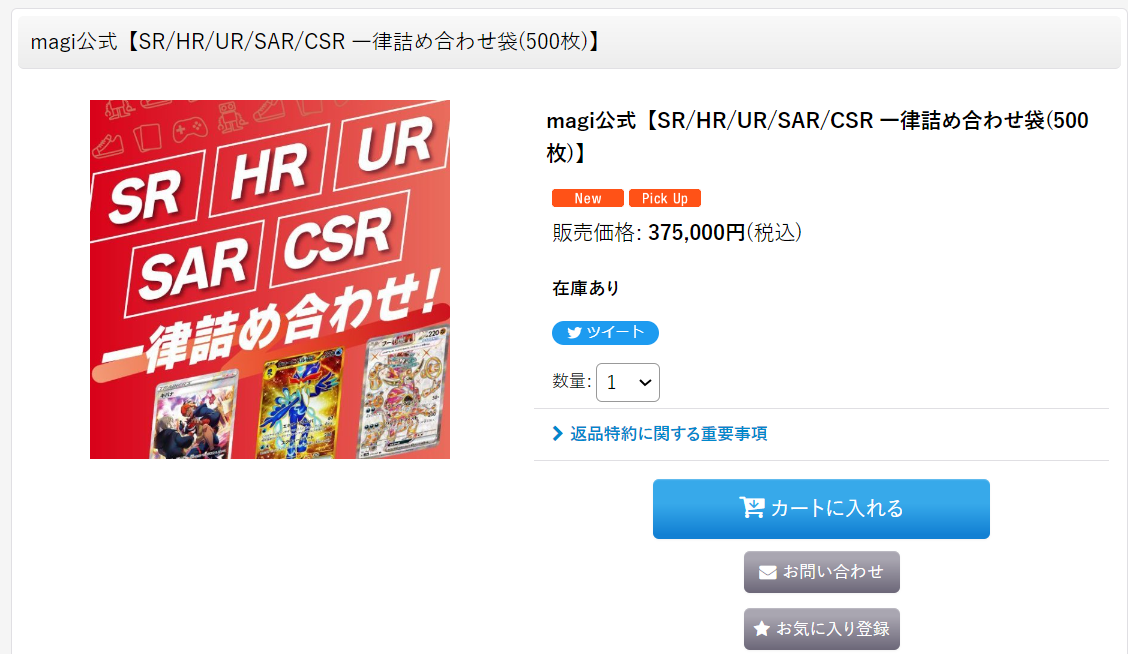Image resolution: width=1128 pixels, height=654 pixels.
Task: Click the CSR label in product image
Action: tap(337, 238)
